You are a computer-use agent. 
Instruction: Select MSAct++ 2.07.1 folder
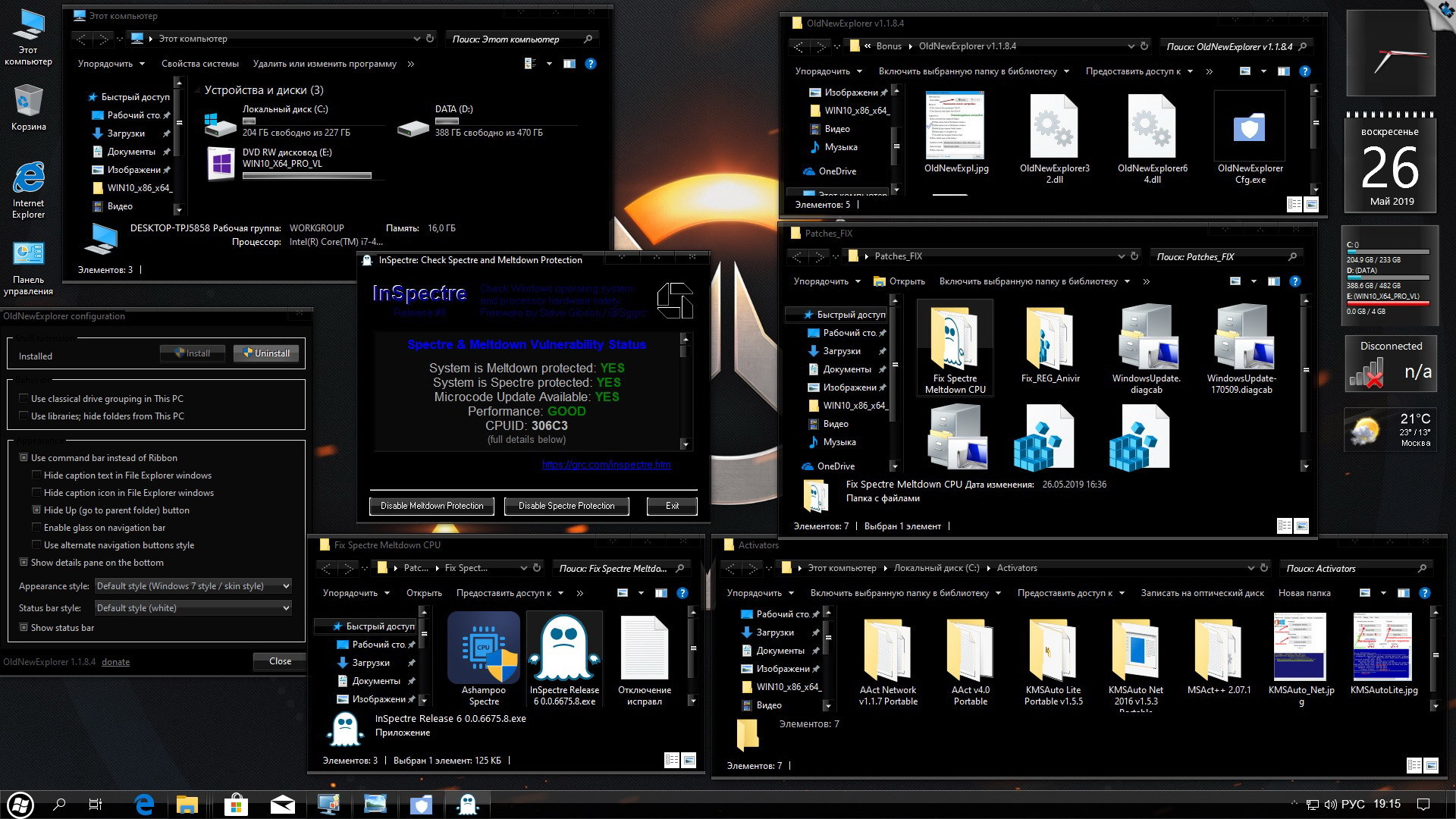(1219, 657)
